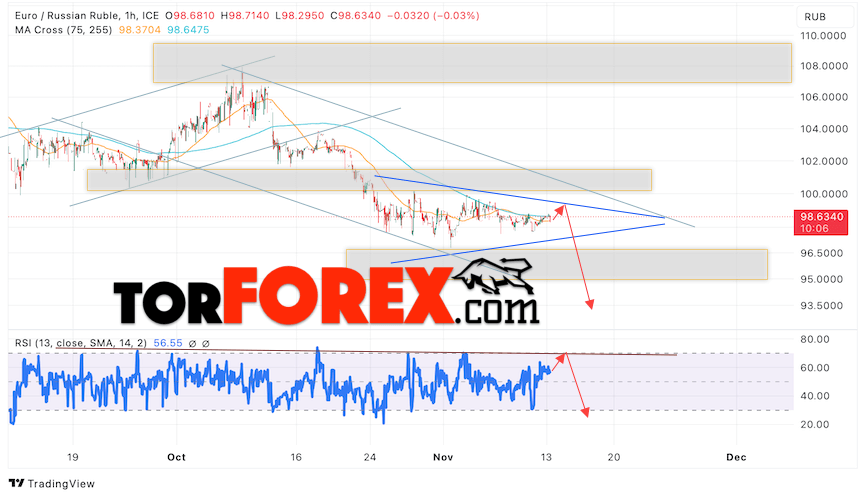Click the Nov label on time axis
This screenshot has height=498, width=866.
click(443, 457)
